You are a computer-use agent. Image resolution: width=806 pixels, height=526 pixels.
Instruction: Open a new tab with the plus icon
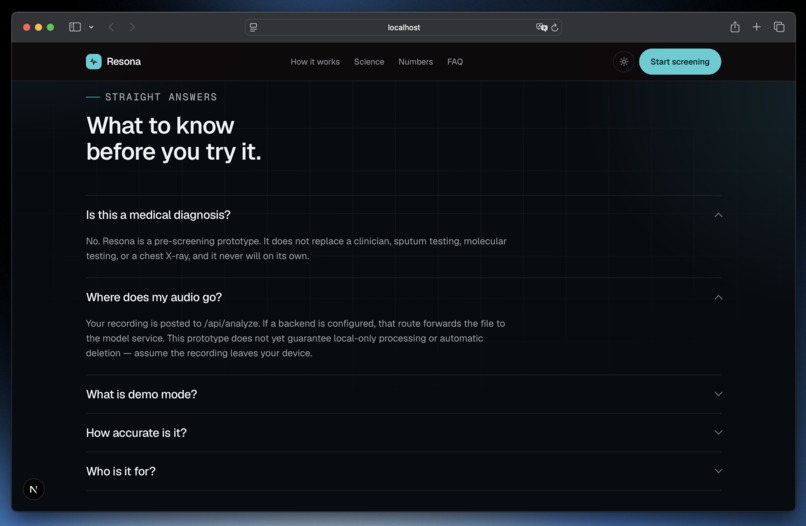click(x=757, y=27)
